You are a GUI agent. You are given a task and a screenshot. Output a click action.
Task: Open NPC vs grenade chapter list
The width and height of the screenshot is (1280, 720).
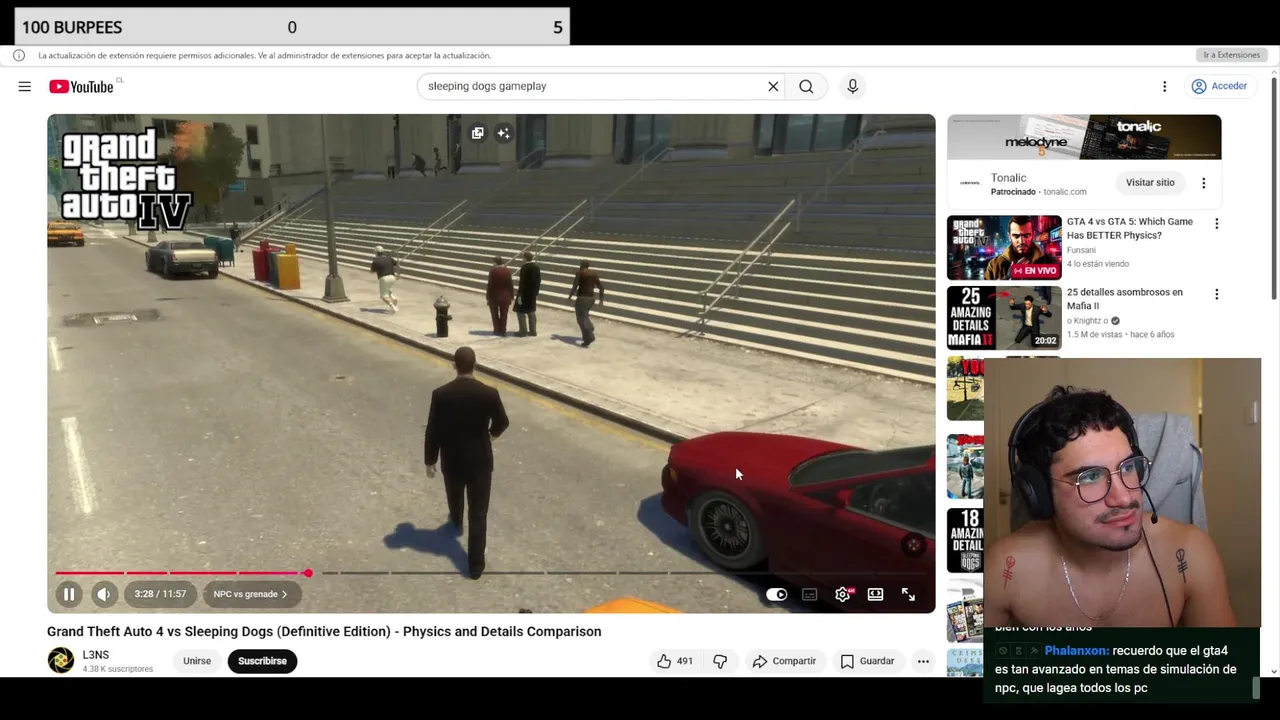click(x=250, y=594)
